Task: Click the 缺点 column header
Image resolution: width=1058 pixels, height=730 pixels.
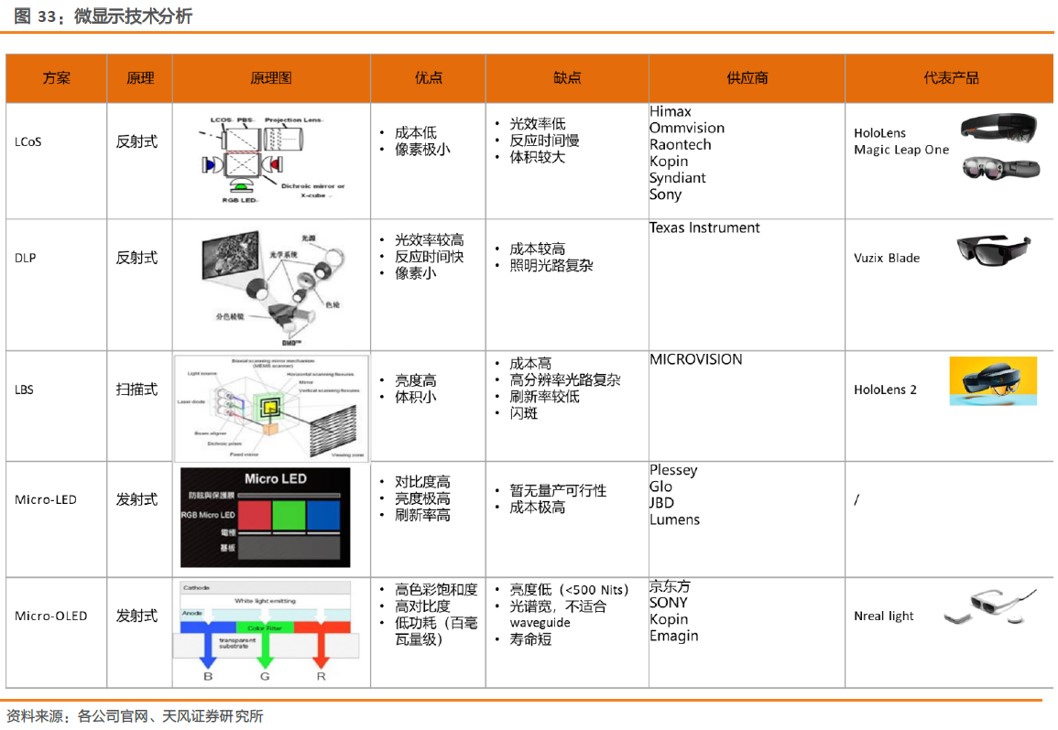Action: coord(567,78)
